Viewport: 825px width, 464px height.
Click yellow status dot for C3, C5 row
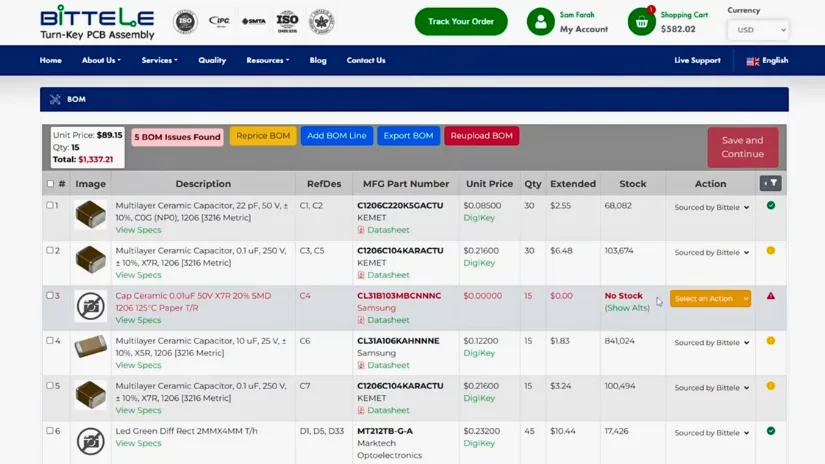point(771,250)
